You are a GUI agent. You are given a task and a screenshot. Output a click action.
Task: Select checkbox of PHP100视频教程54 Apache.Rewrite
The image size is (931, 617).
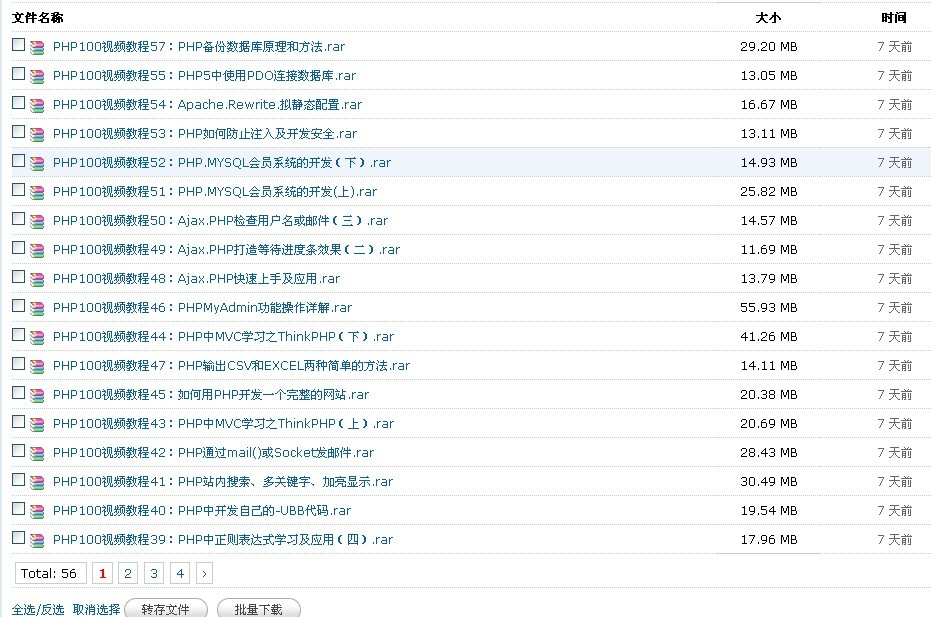coord(18,103)
